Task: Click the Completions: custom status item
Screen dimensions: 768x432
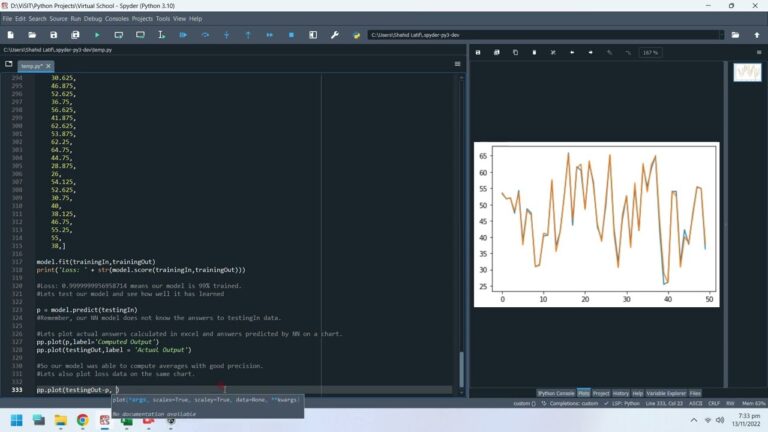Action: pyautogui.click(x=570, y=404)
